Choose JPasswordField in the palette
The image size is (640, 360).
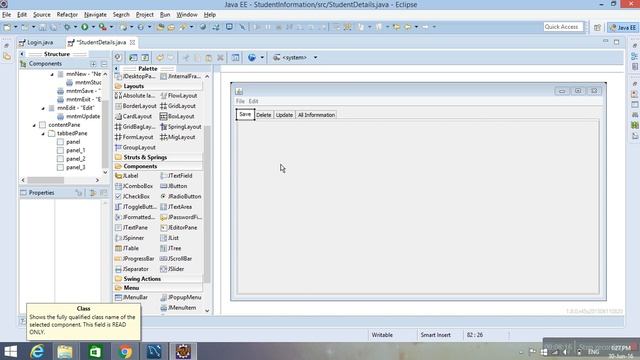point(181,217)
